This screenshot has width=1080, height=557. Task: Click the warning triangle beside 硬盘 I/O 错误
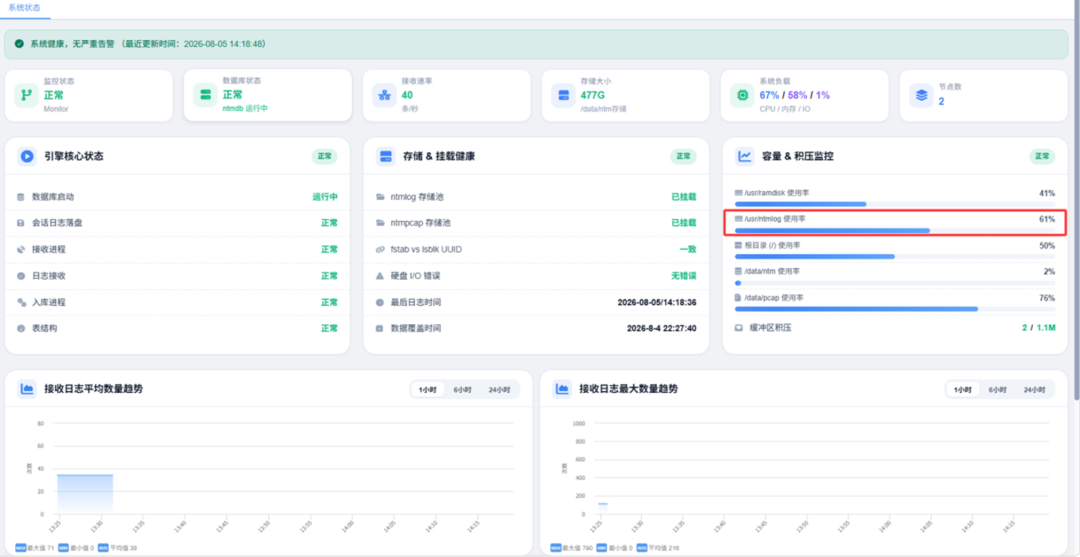[380, 275]
